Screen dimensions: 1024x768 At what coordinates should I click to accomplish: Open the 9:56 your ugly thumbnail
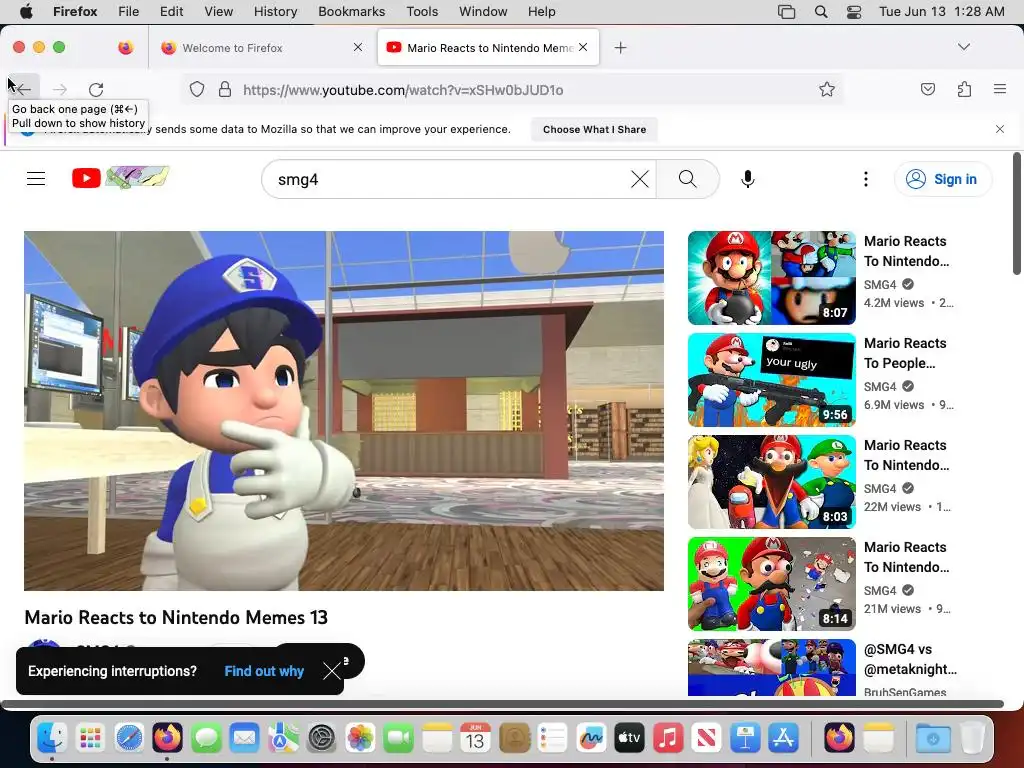coord(771,379)
